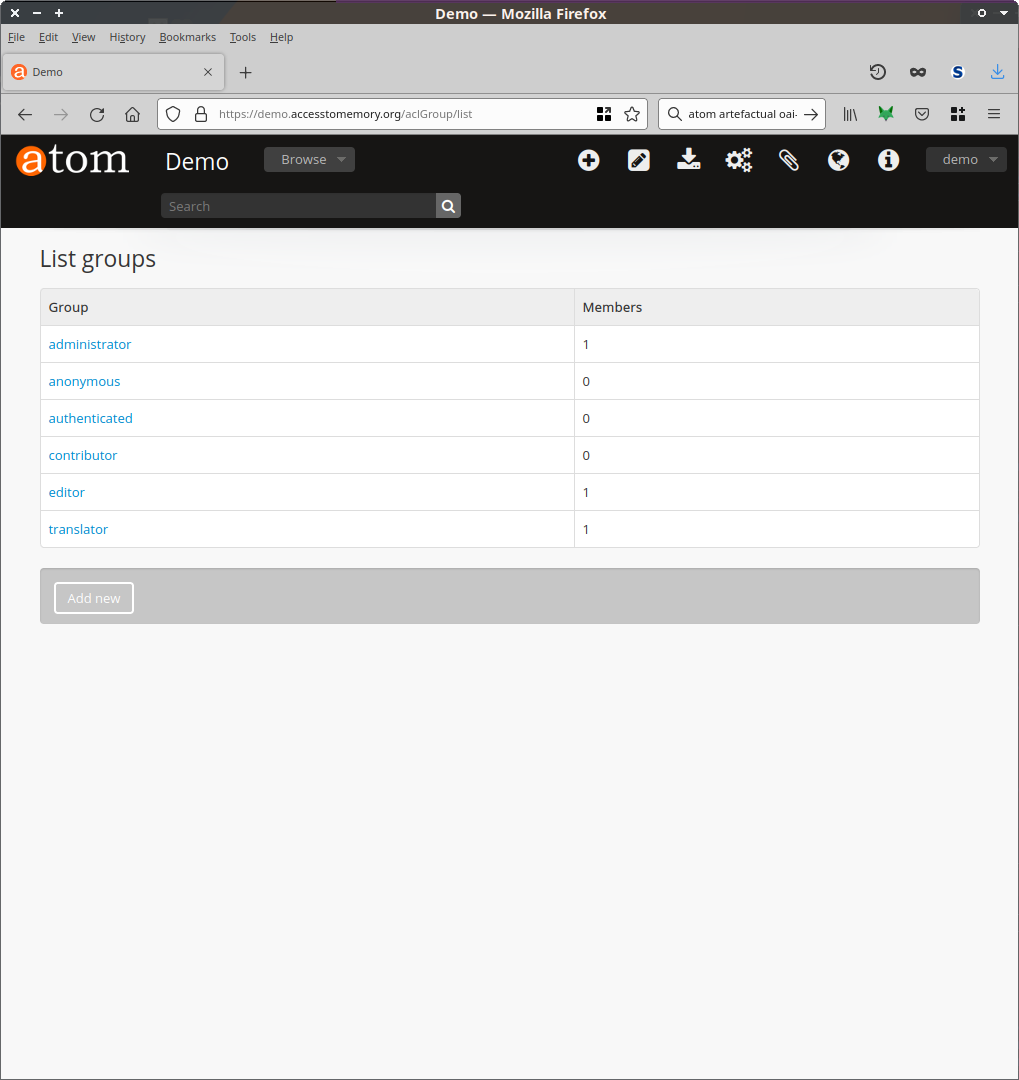Click the AtoM logo
Viewport: 1019px width, 1080px height.
point(73,160)
